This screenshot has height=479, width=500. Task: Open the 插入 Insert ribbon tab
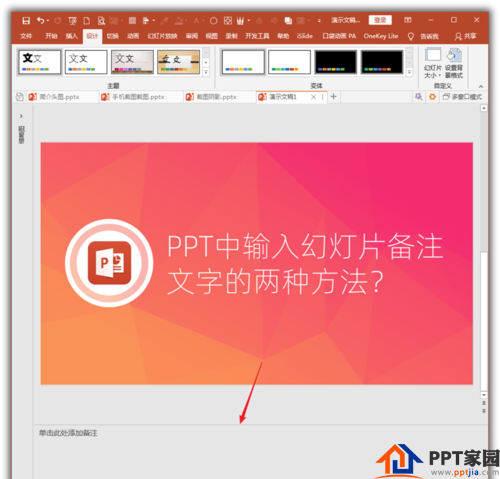72,36
